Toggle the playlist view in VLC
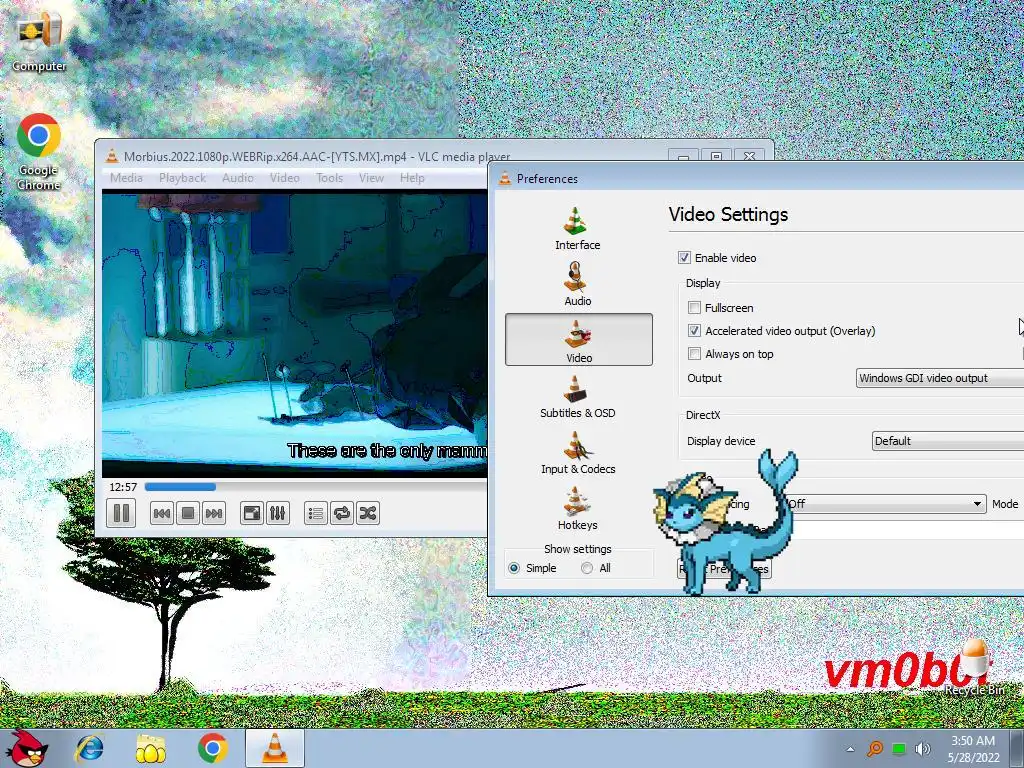 316,513
